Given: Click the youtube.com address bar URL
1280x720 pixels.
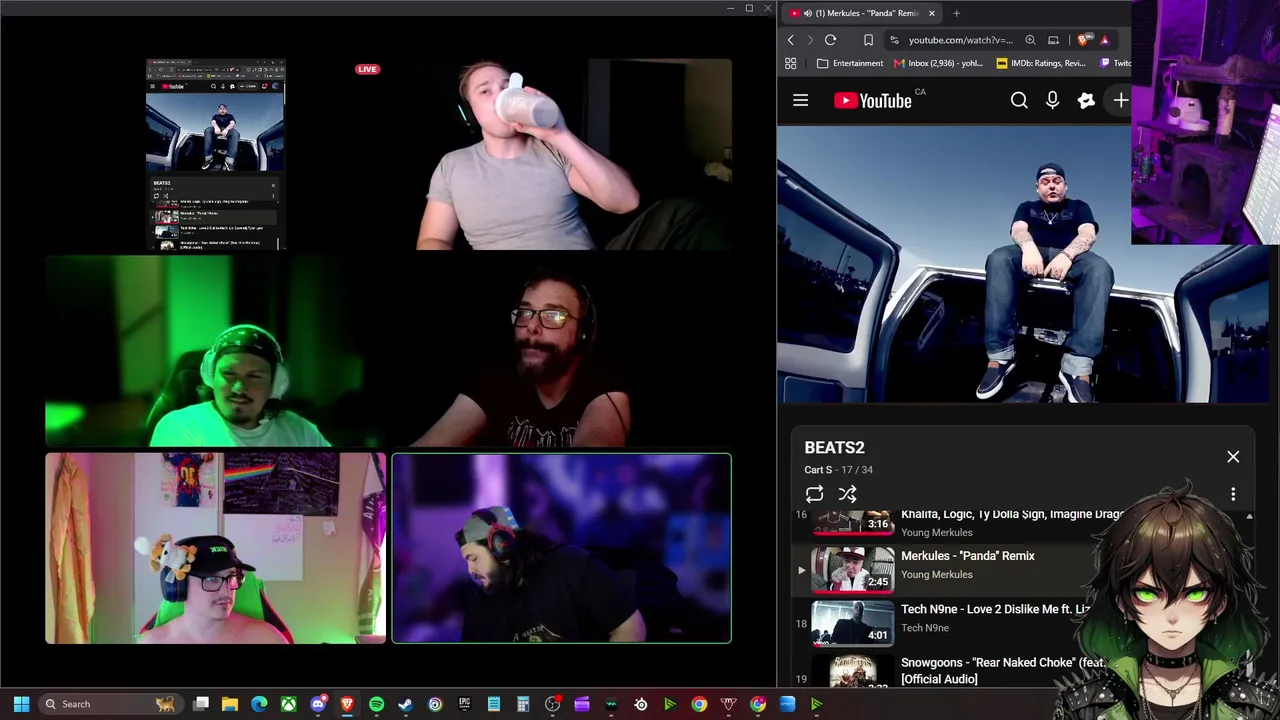Looking at the screenshot, I should [960, 40].
